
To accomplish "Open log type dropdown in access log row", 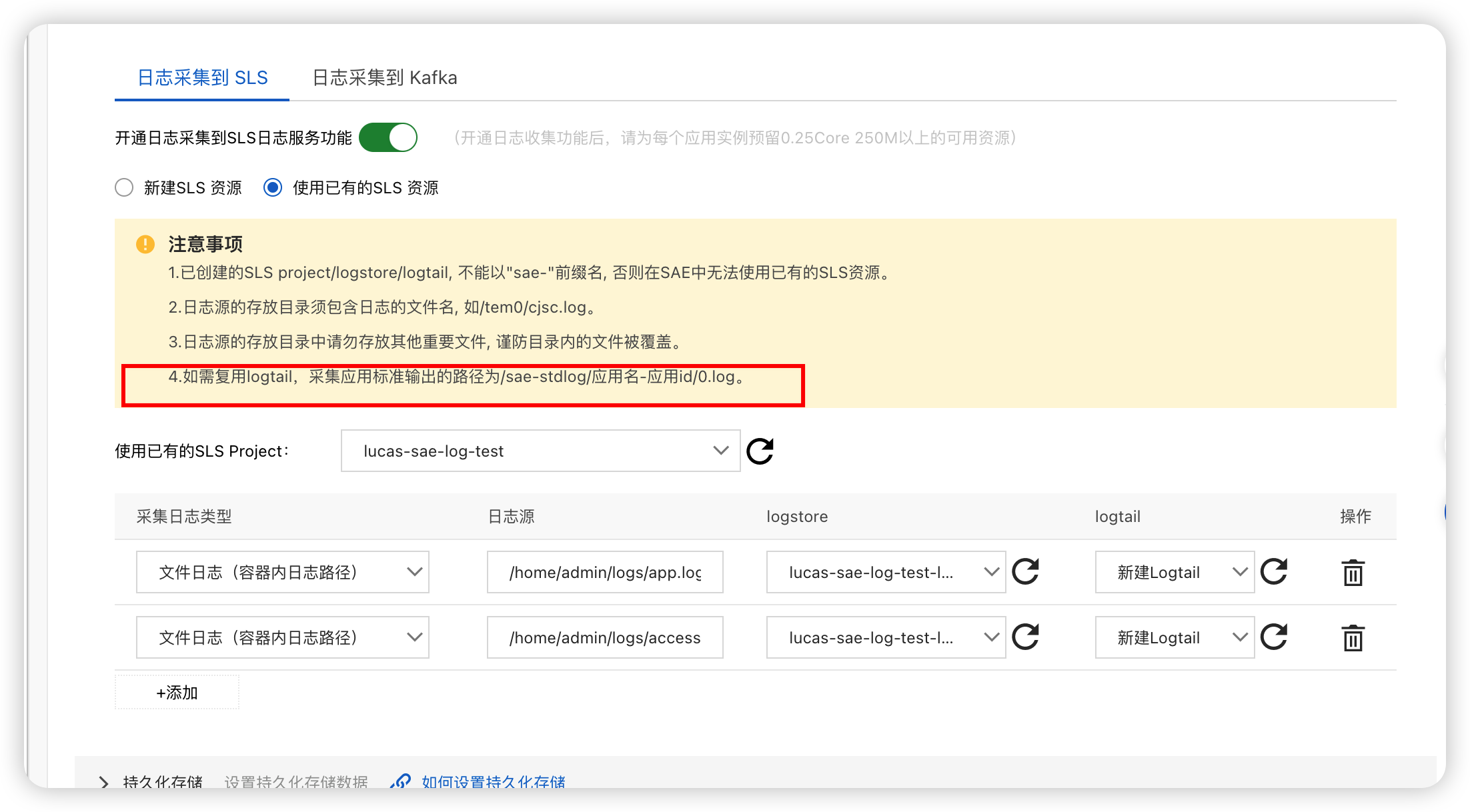I will [x=282, y=637].
